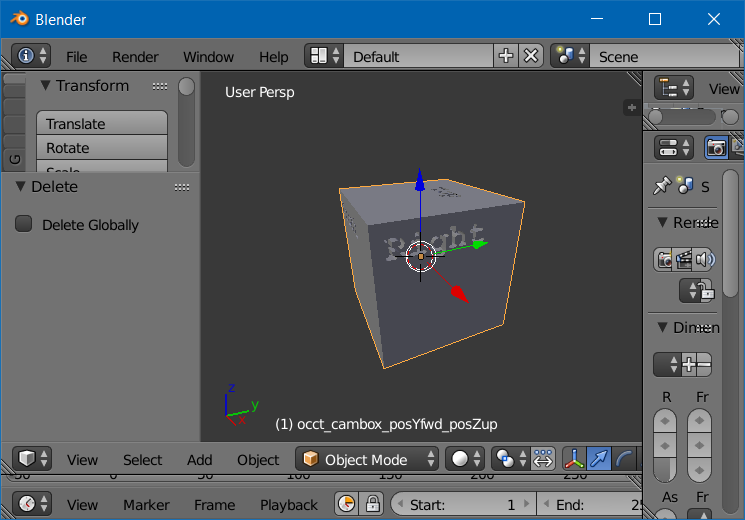This screenshot has width=745, height=520.
Task: Click the pin icon in Properties editor
Action: tap(661, 186)
